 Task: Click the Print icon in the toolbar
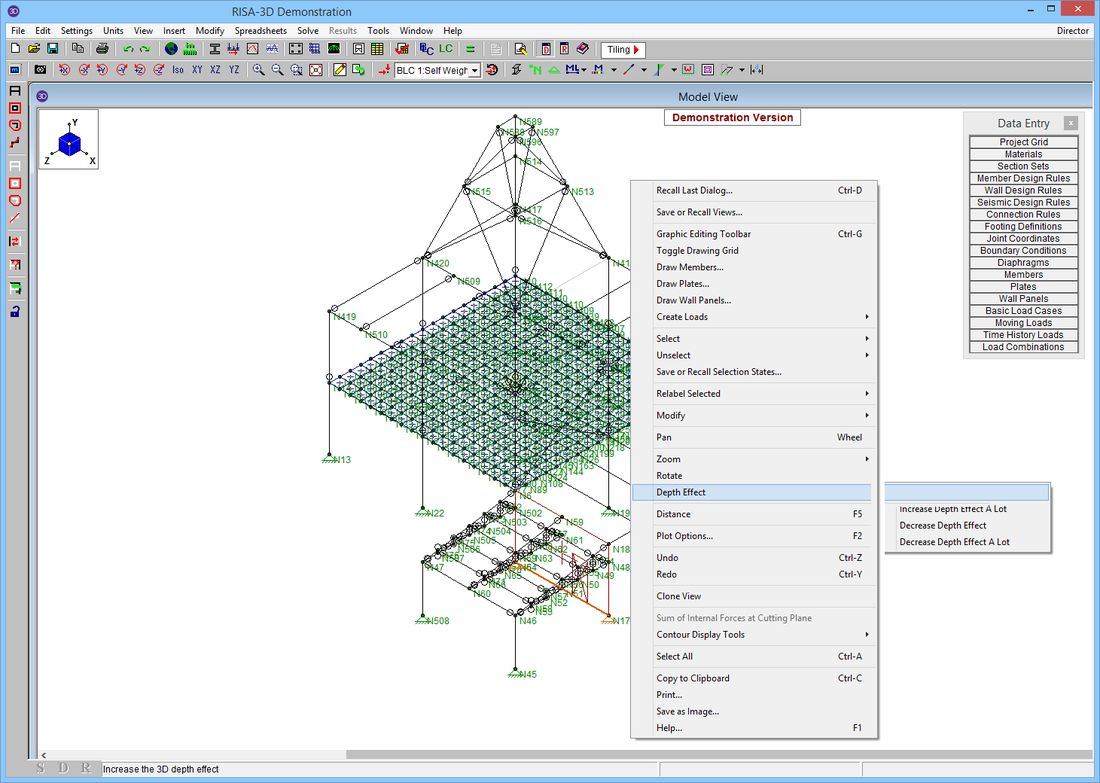coord(101,49)
